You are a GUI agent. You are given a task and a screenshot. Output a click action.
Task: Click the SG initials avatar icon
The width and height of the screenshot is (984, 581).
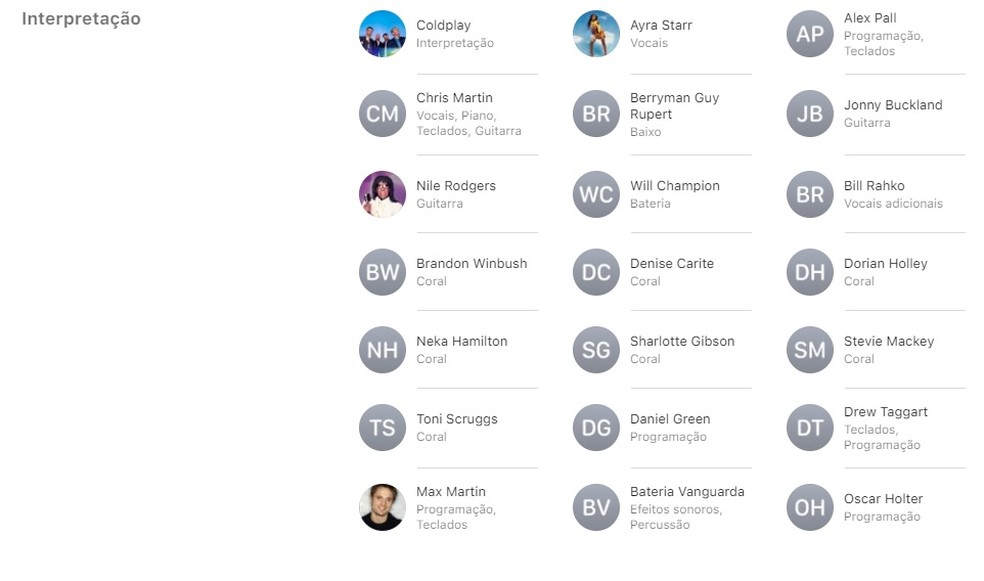[x=596, y=350]
